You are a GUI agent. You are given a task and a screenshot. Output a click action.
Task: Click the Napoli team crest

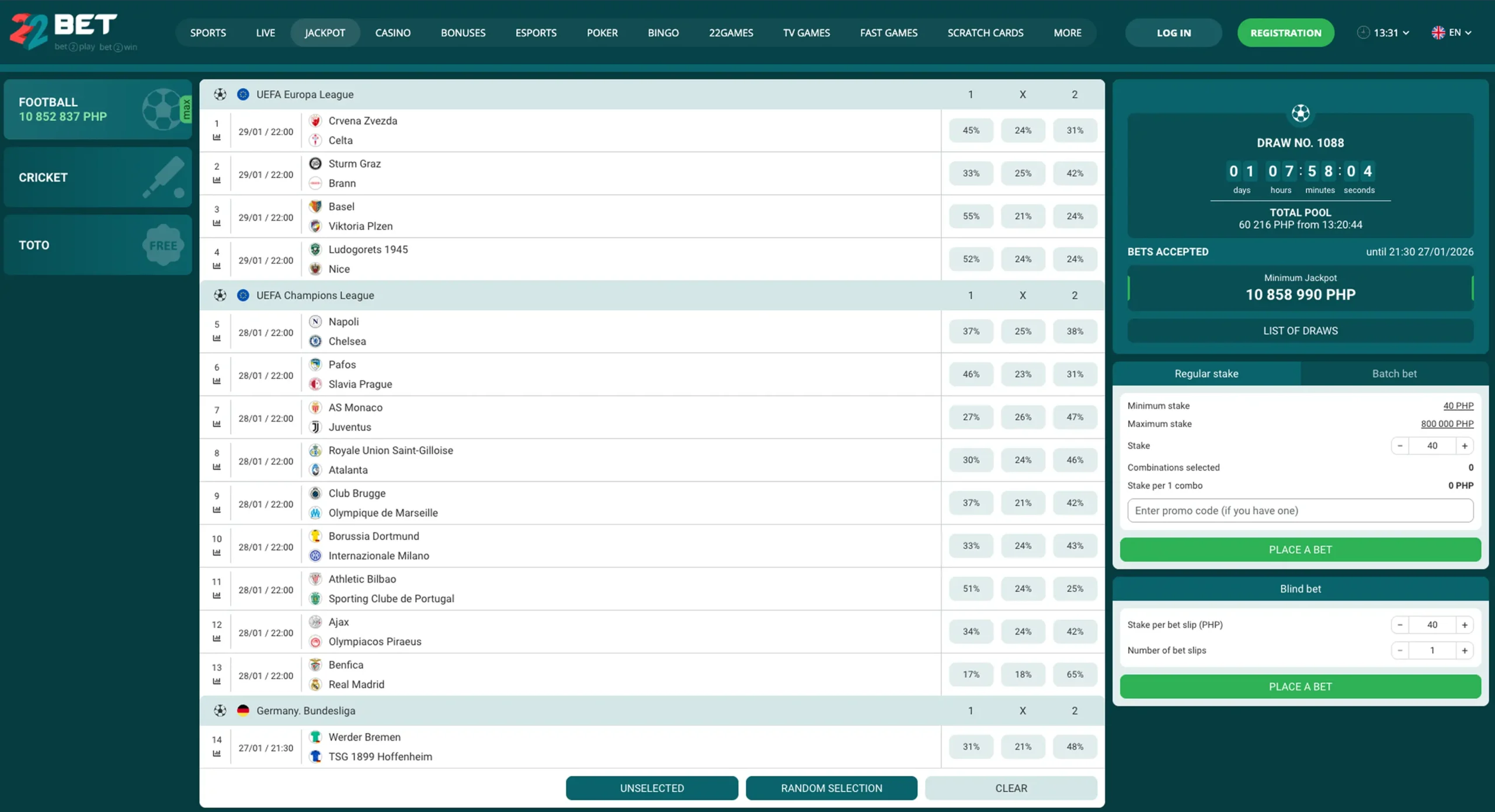click(x=315, y=322)
